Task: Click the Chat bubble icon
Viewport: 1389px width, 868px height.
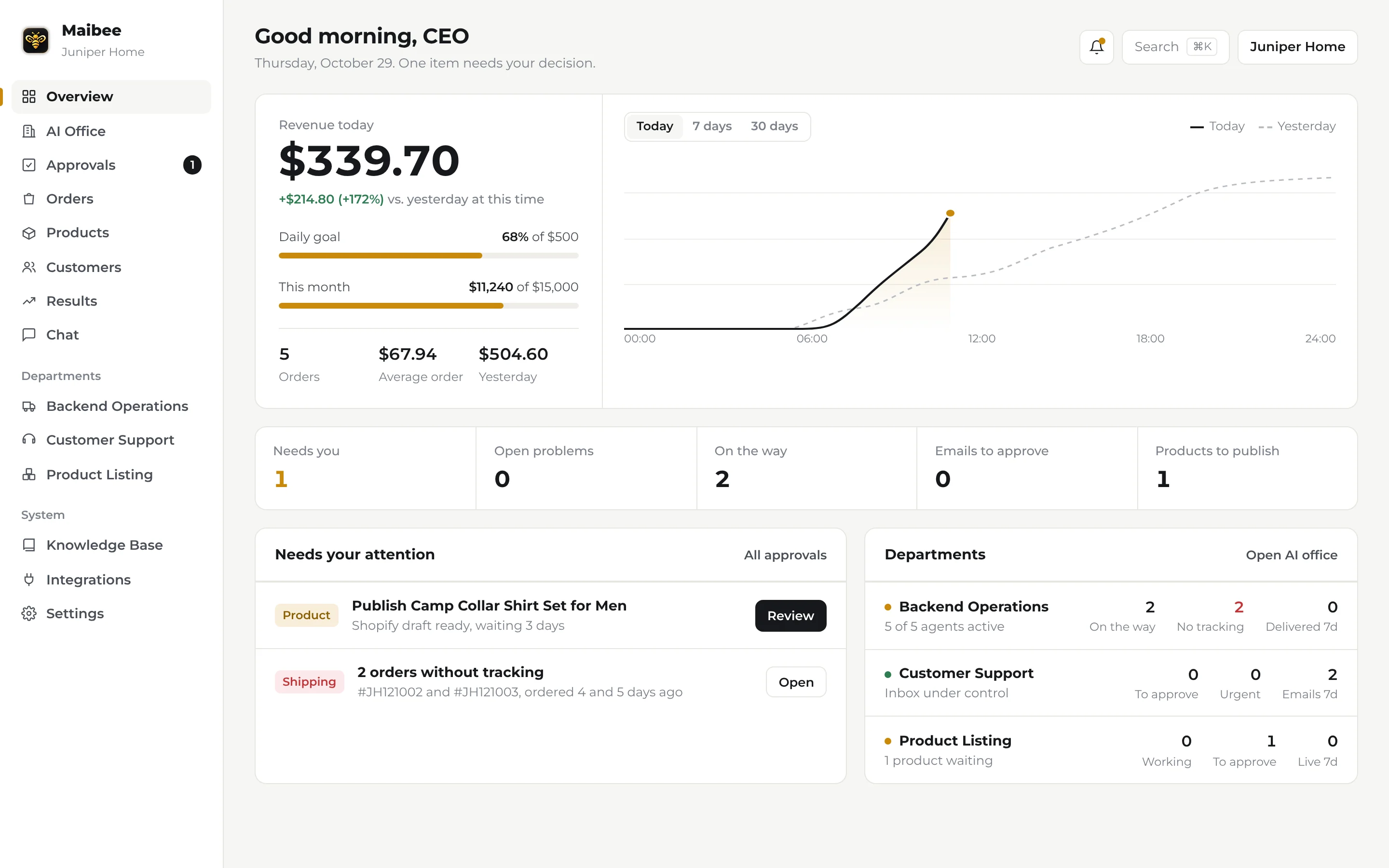Action: tap(29, 335)
